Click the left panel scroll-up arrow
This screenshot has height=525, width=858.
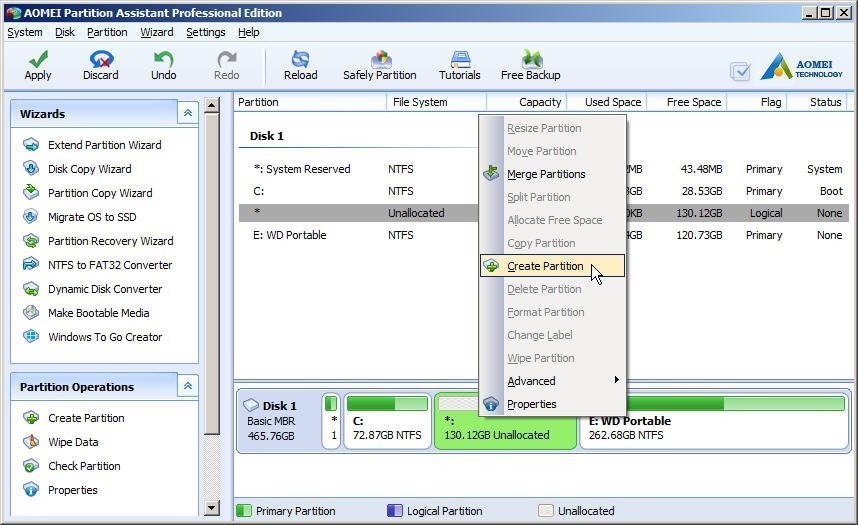[x=211, y=105]
